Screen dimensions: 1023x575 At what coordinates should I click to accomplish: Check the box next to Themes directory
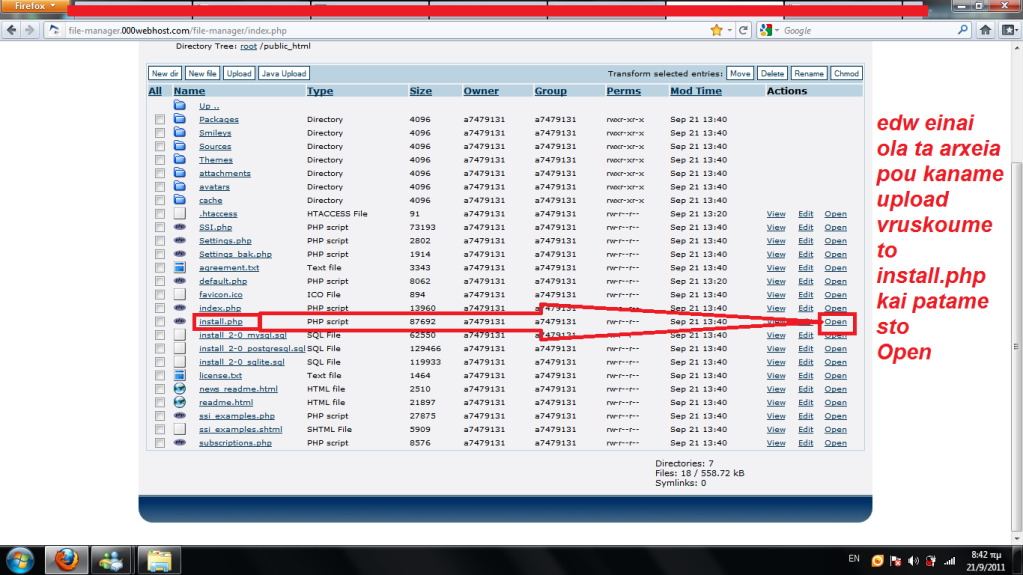[x=159, y=160]
